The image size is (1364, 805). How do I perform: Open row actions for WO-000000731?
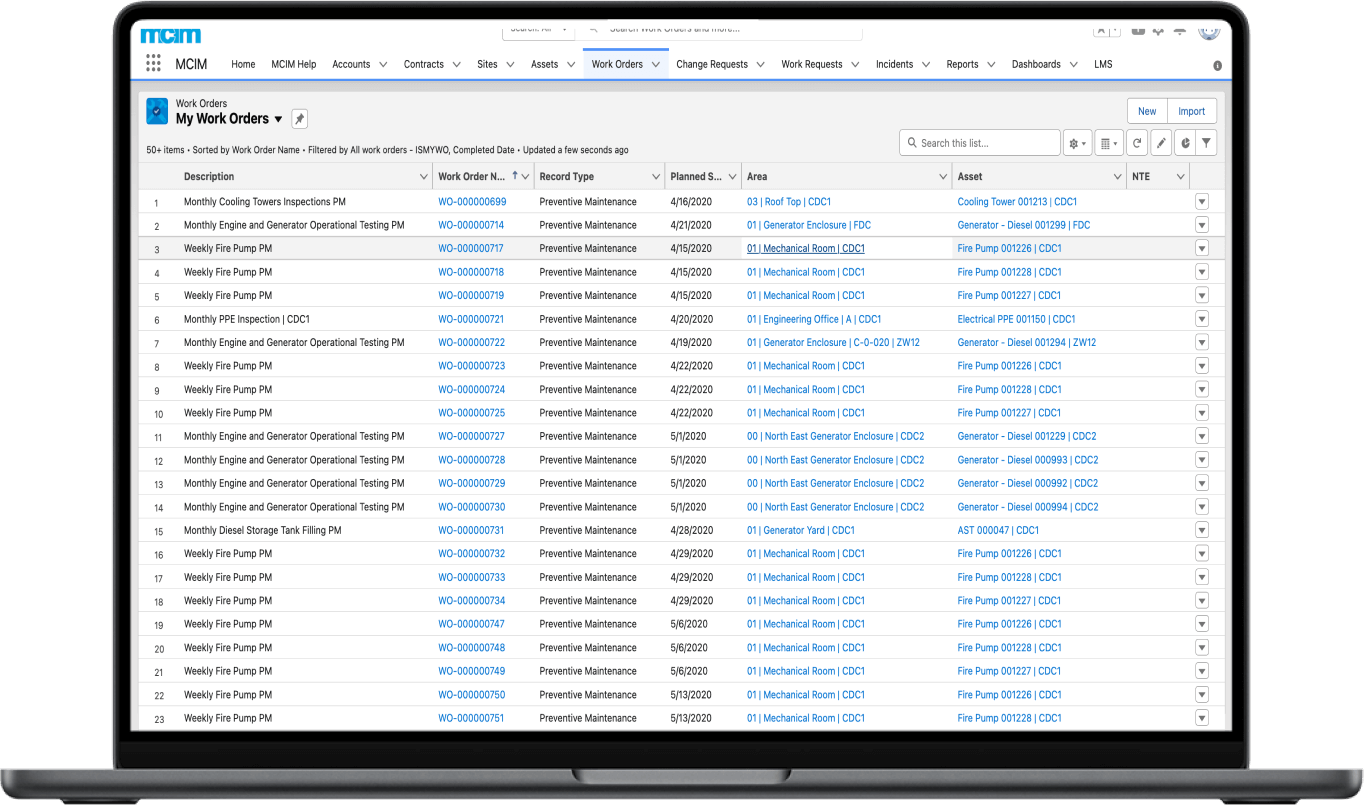pos(1202,530)
